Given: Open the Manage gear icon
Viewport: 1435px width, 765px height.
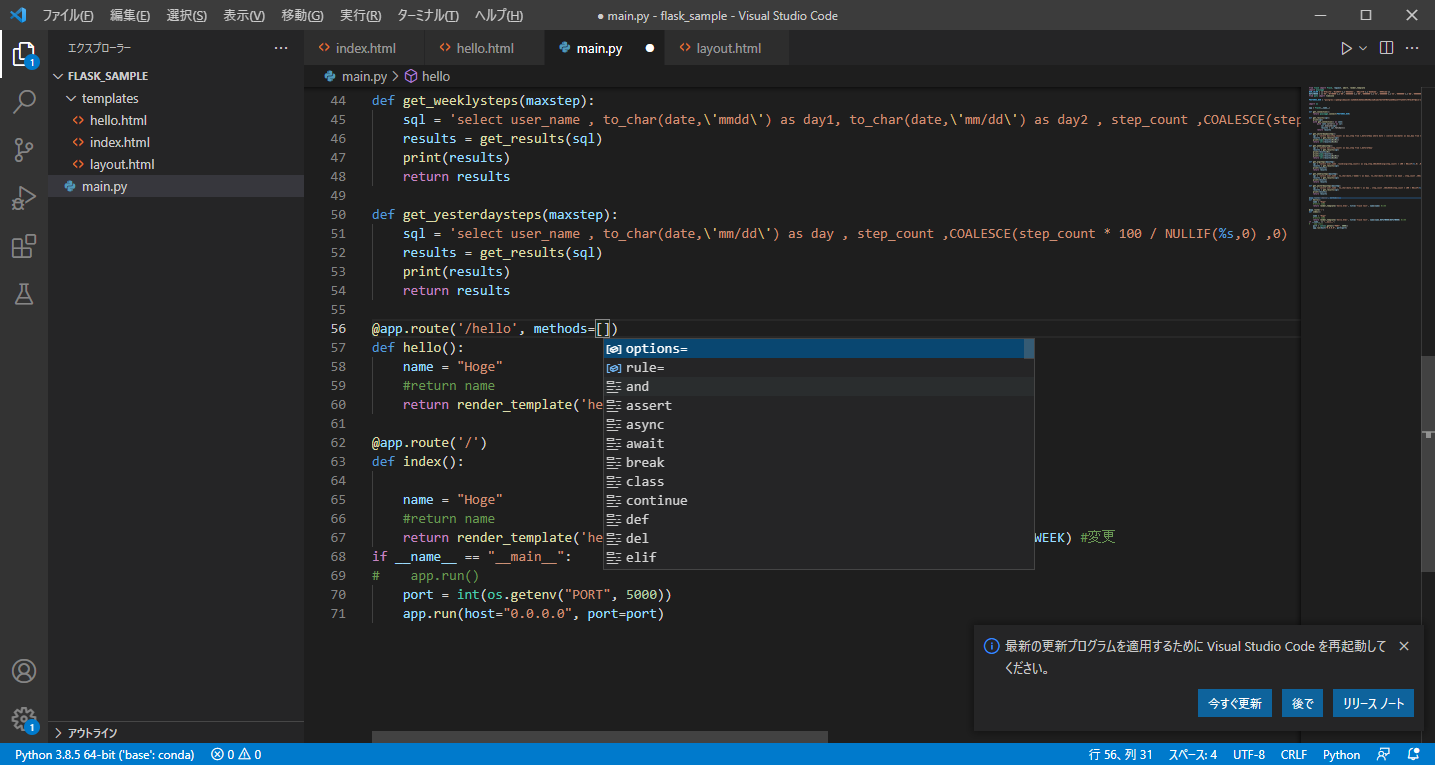Looking at the screenshot, I should pyautogui.click(x=24, y=719).
